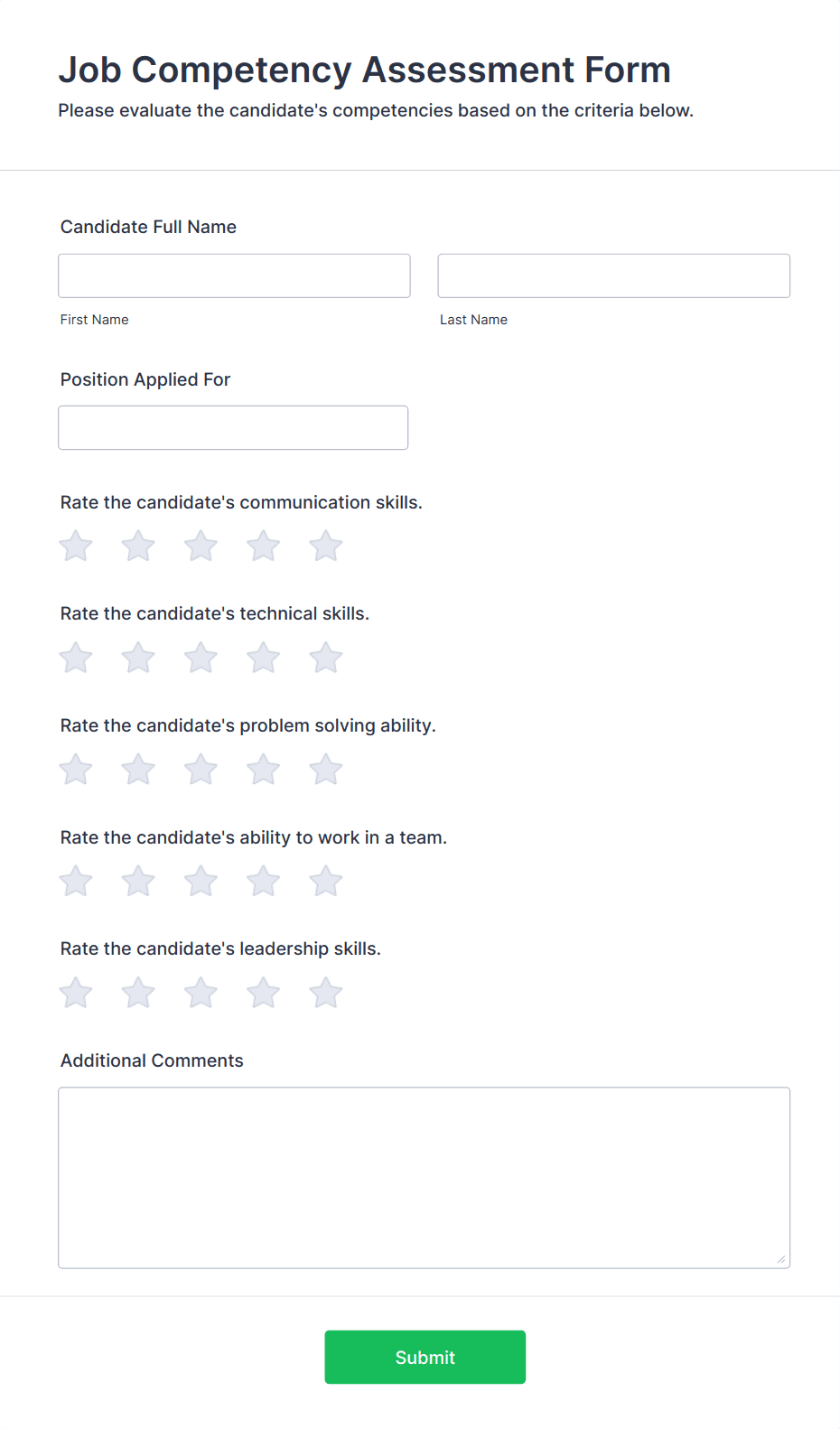
Task: Set teamwork rating to four stars
Action: [264, 882]
